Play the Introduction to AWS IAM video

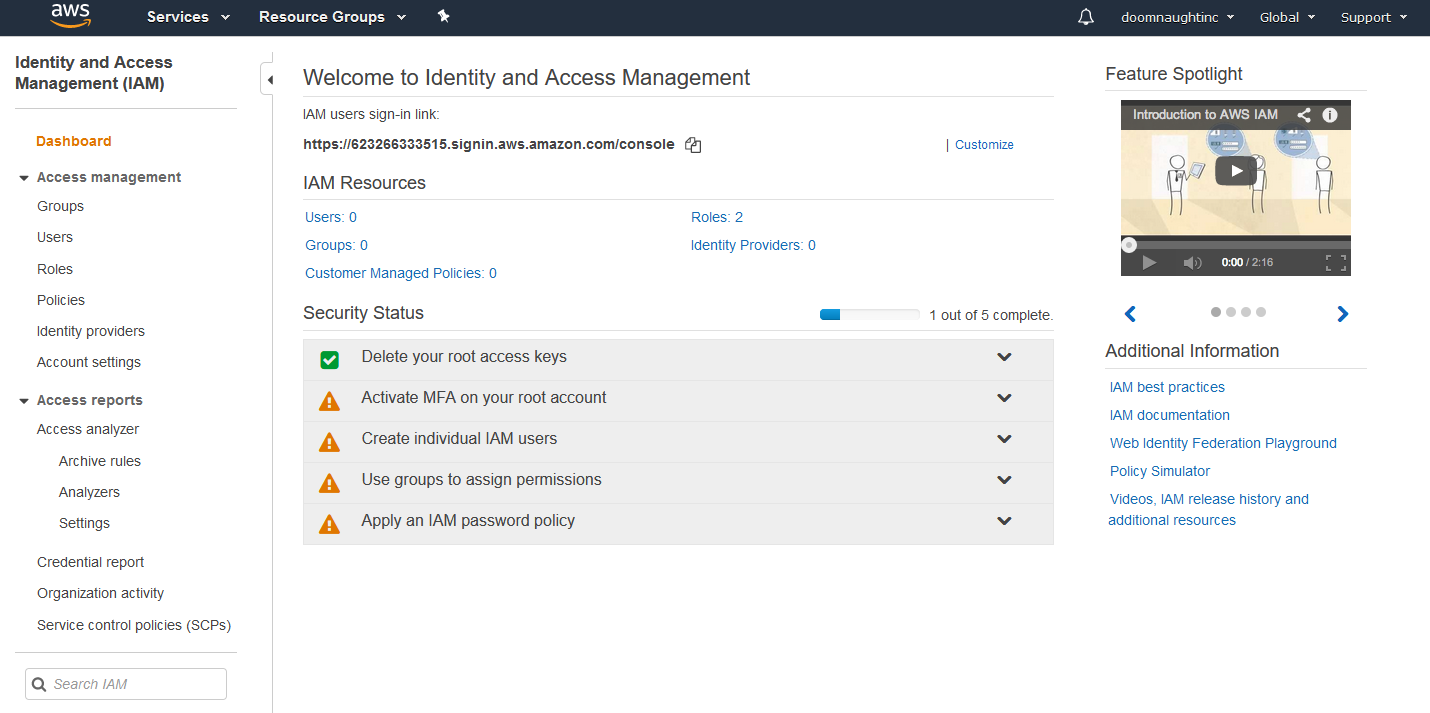tap(1236, 170)
